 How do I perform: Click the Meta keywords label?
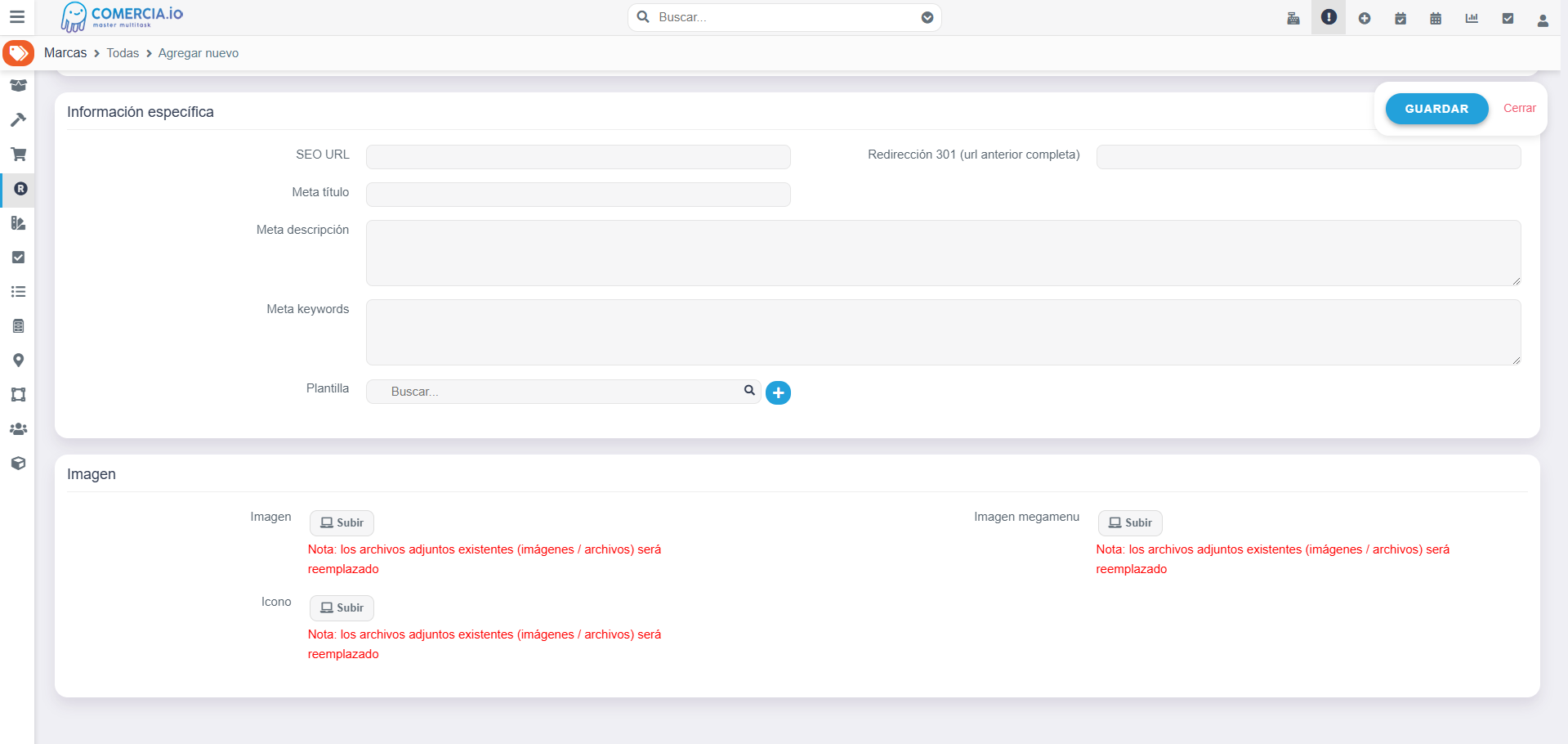point(307,309)
